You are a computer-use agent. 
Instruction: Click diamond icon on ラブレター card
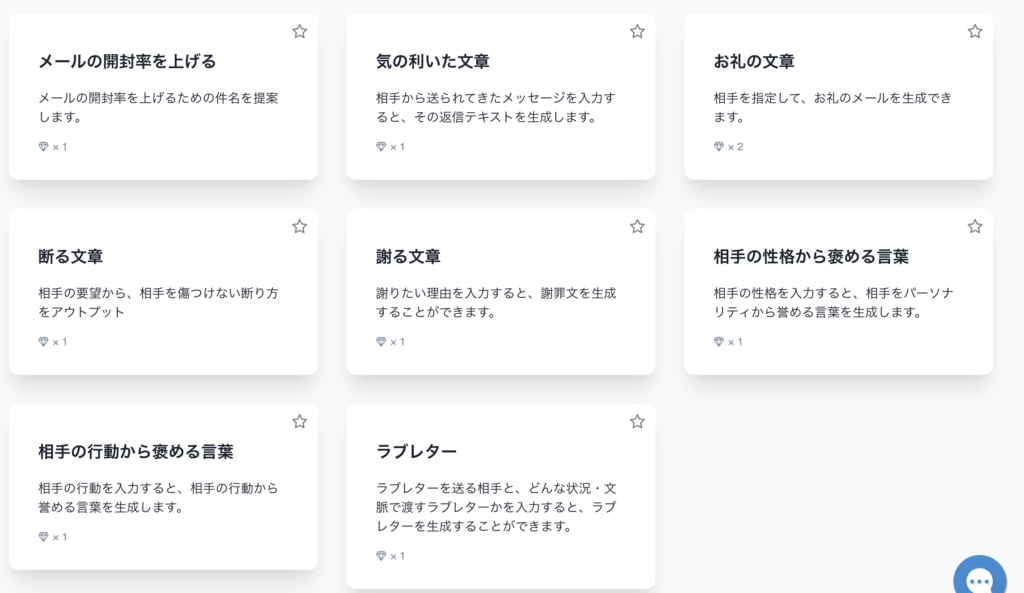tap(381, 556)
